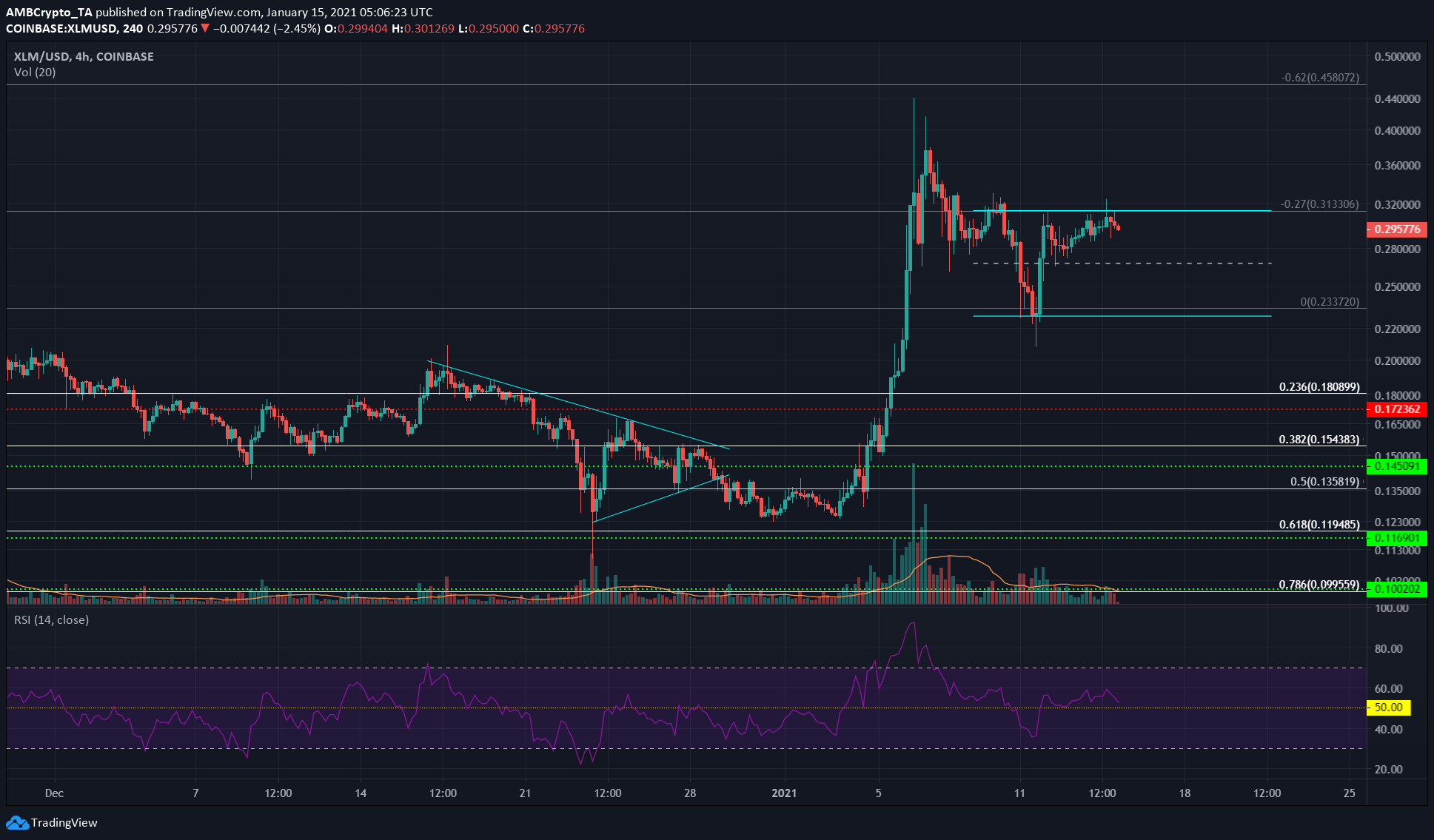
Task: Click the 18 date label on the time axis
Action: (1185, 793)
